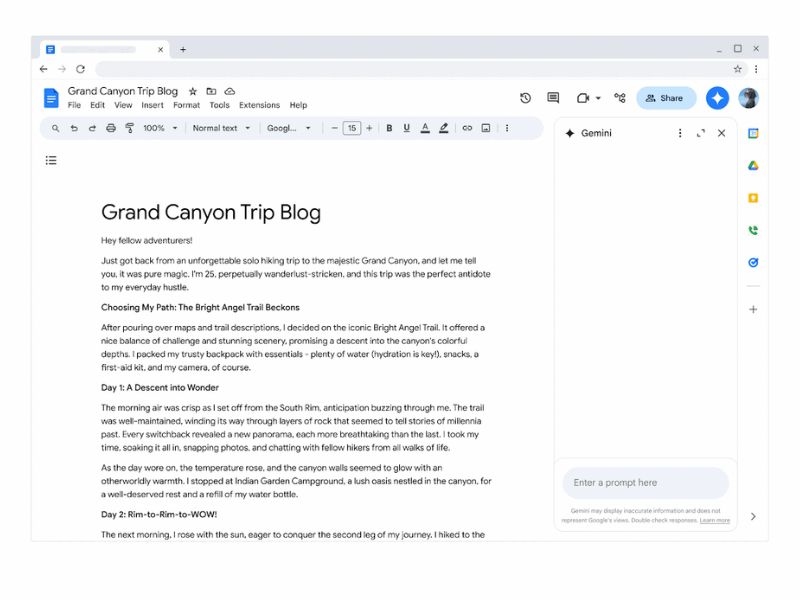Toggle underline formatting
This screenshot has height=600, width=800.
pyautogui.click(x=425, y=128)
